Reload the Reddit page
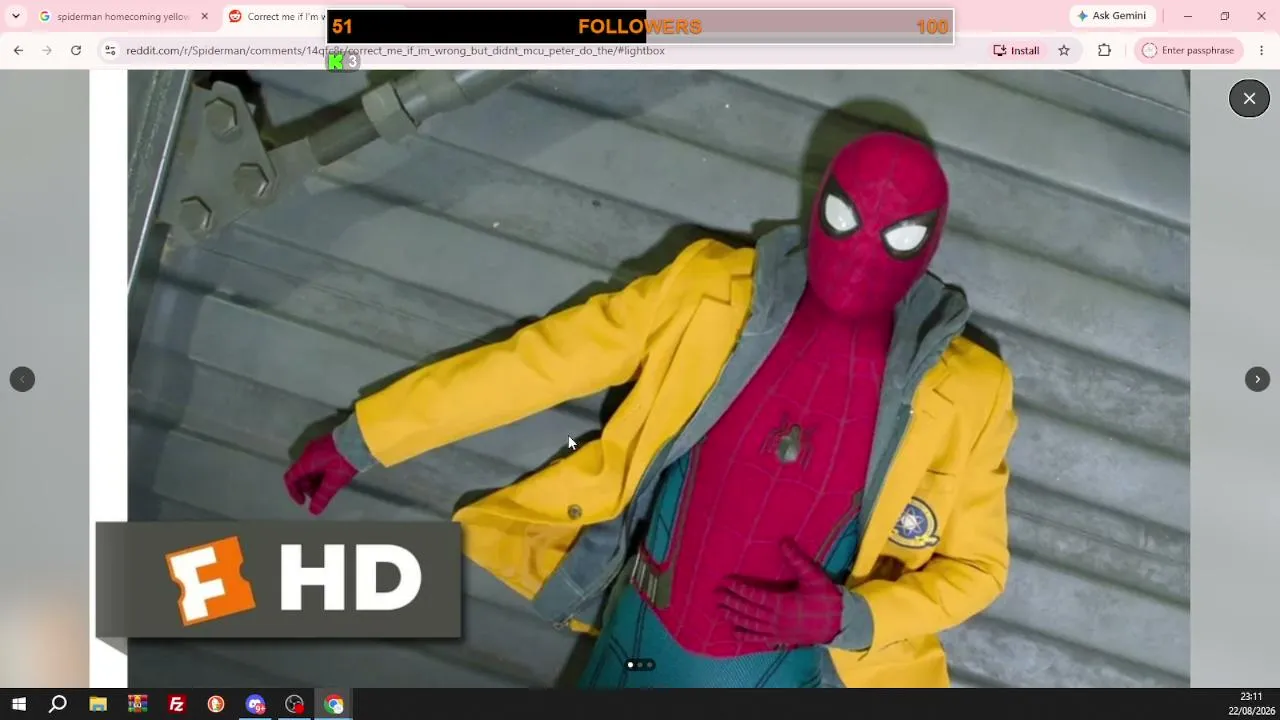The height and width of the screenshot is (720, 1280). point(76,50)
